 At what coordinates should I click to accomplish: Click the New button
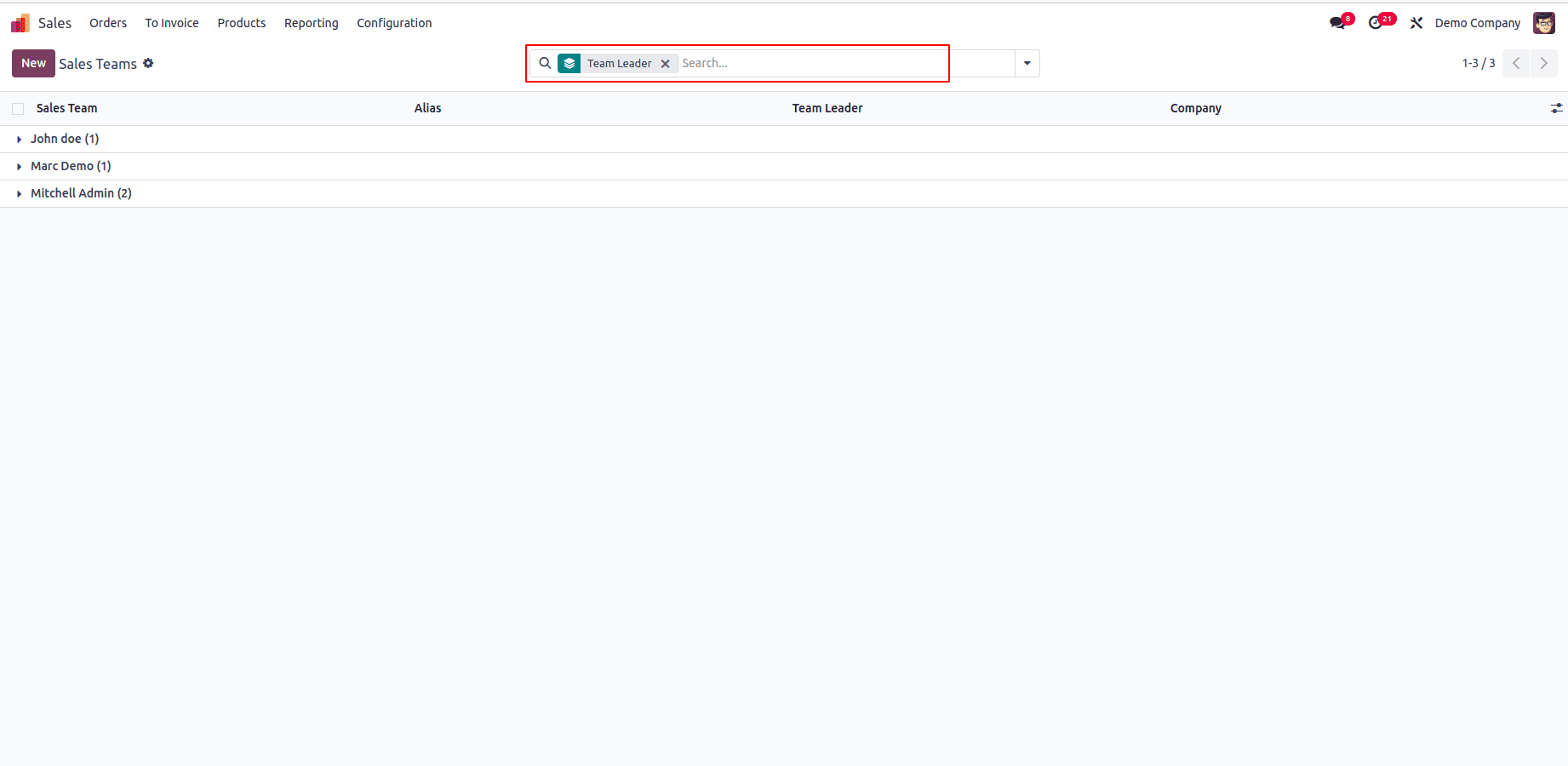[x=34, y=63]
